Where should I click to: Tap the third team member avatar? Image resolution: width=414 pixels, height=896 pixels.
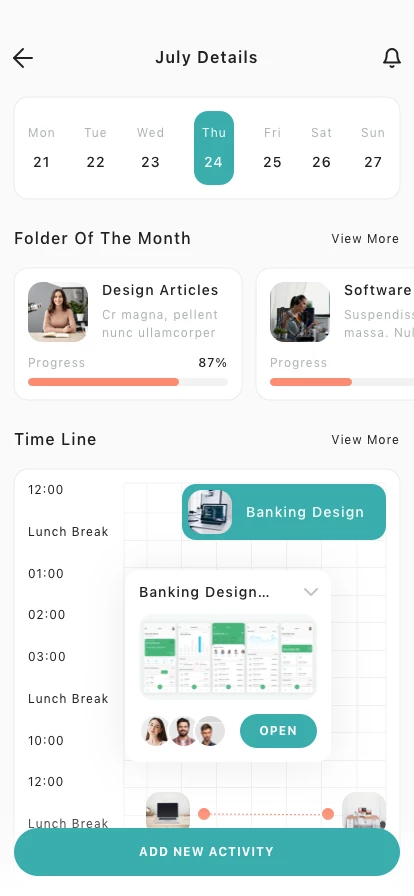[210, 731]
